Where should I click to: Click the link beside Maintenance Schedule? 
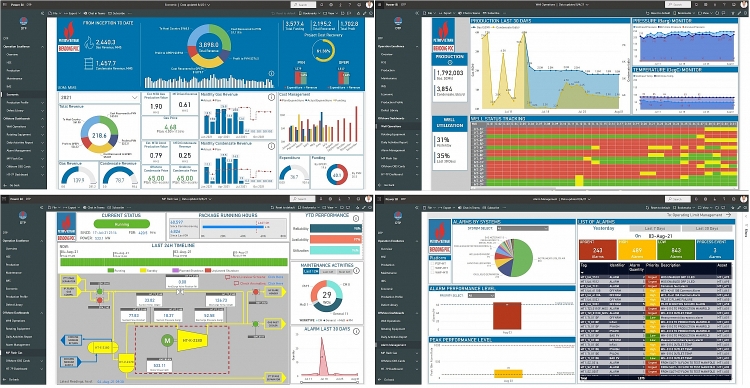[275, 277]
